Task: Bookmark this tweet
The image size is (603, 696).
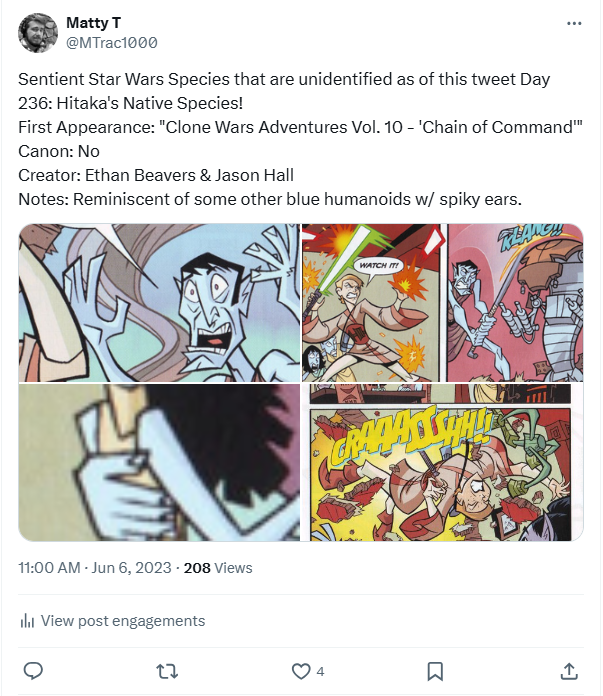Action: click(435, 671)
